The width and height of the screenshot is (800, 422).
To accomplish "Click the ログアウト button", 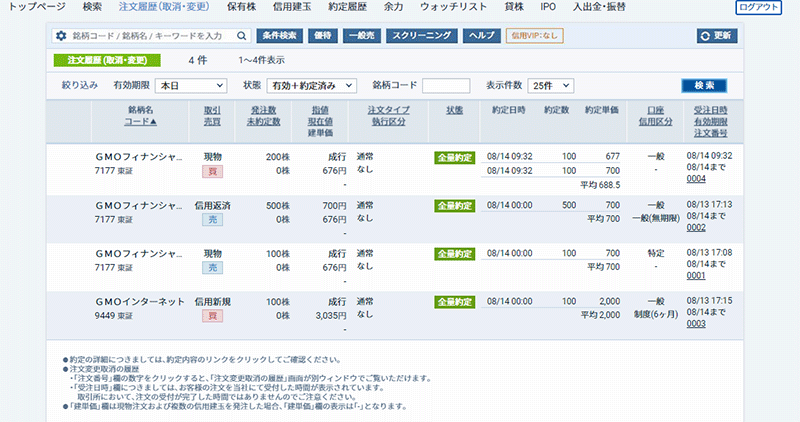I will (x=759, y=7).
